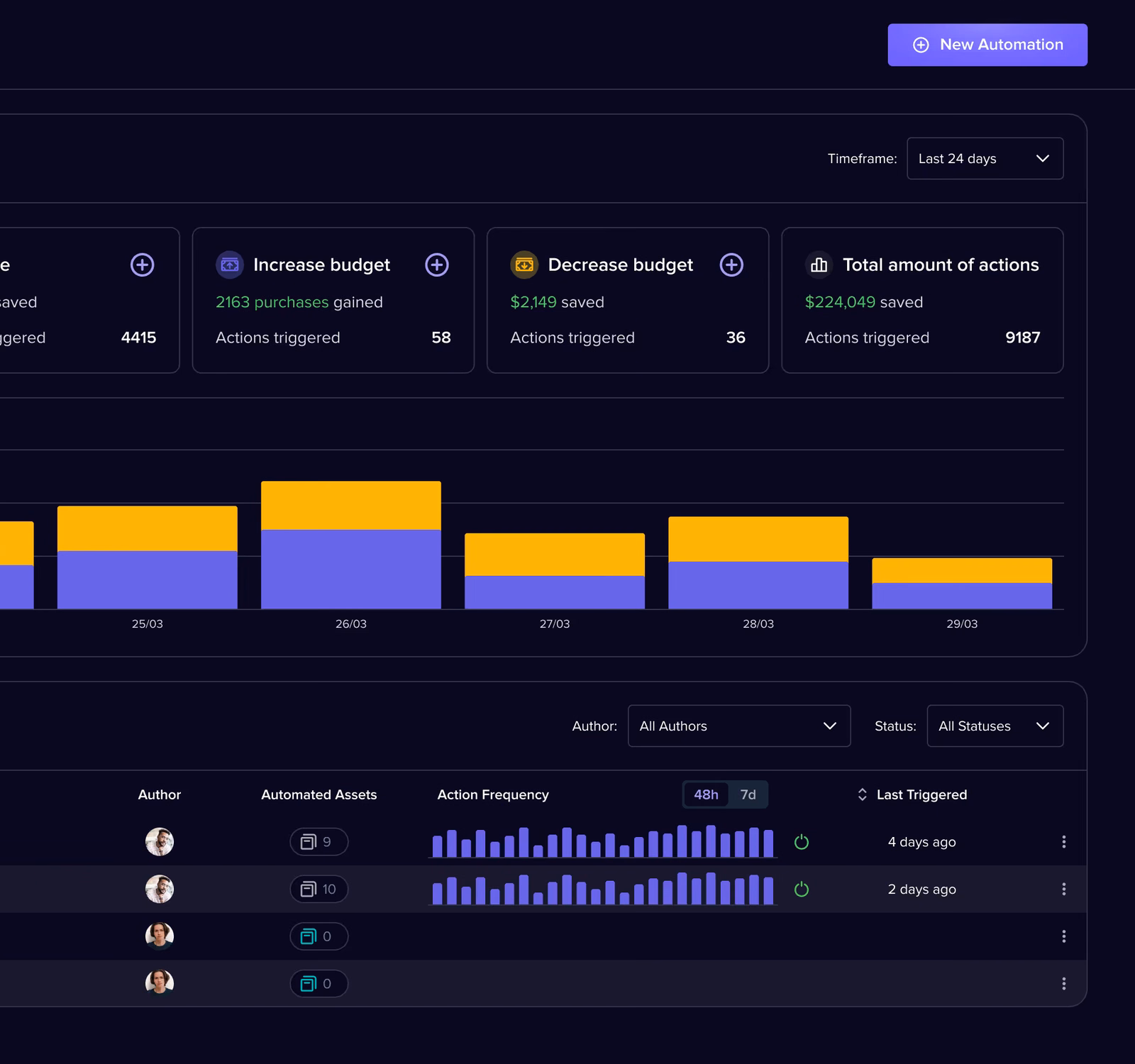The width and height of the screenshot is (1135, 1064).
Task: Open more options menu for the third automation row
Action: (1063, 936)
